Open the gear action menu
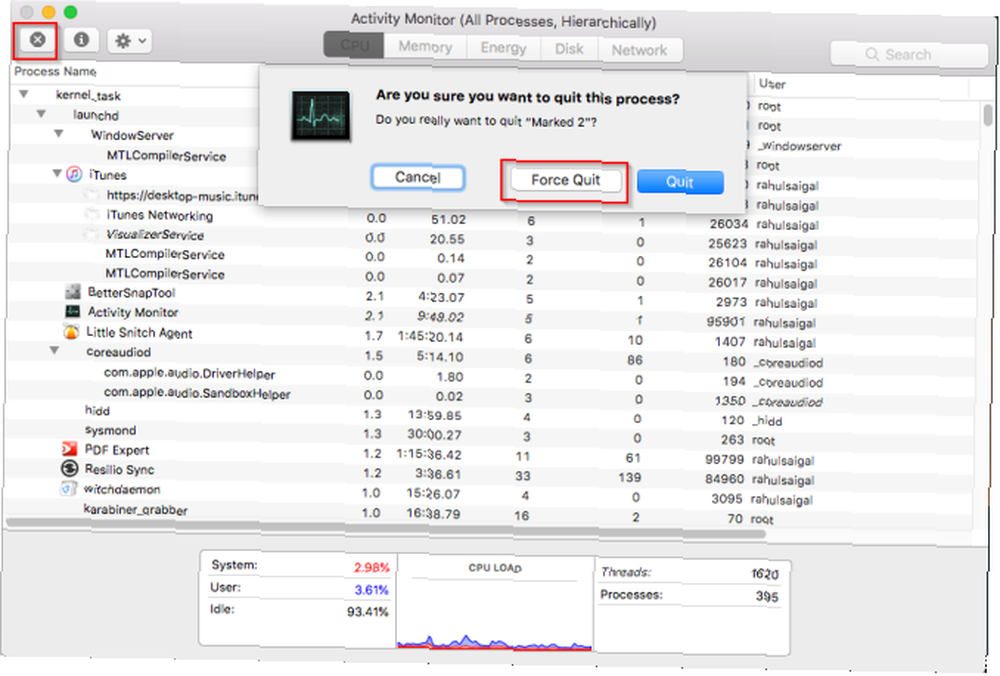Image resolution: width=1000 pixels, height=676 pixels. click(x=129, y=41)
